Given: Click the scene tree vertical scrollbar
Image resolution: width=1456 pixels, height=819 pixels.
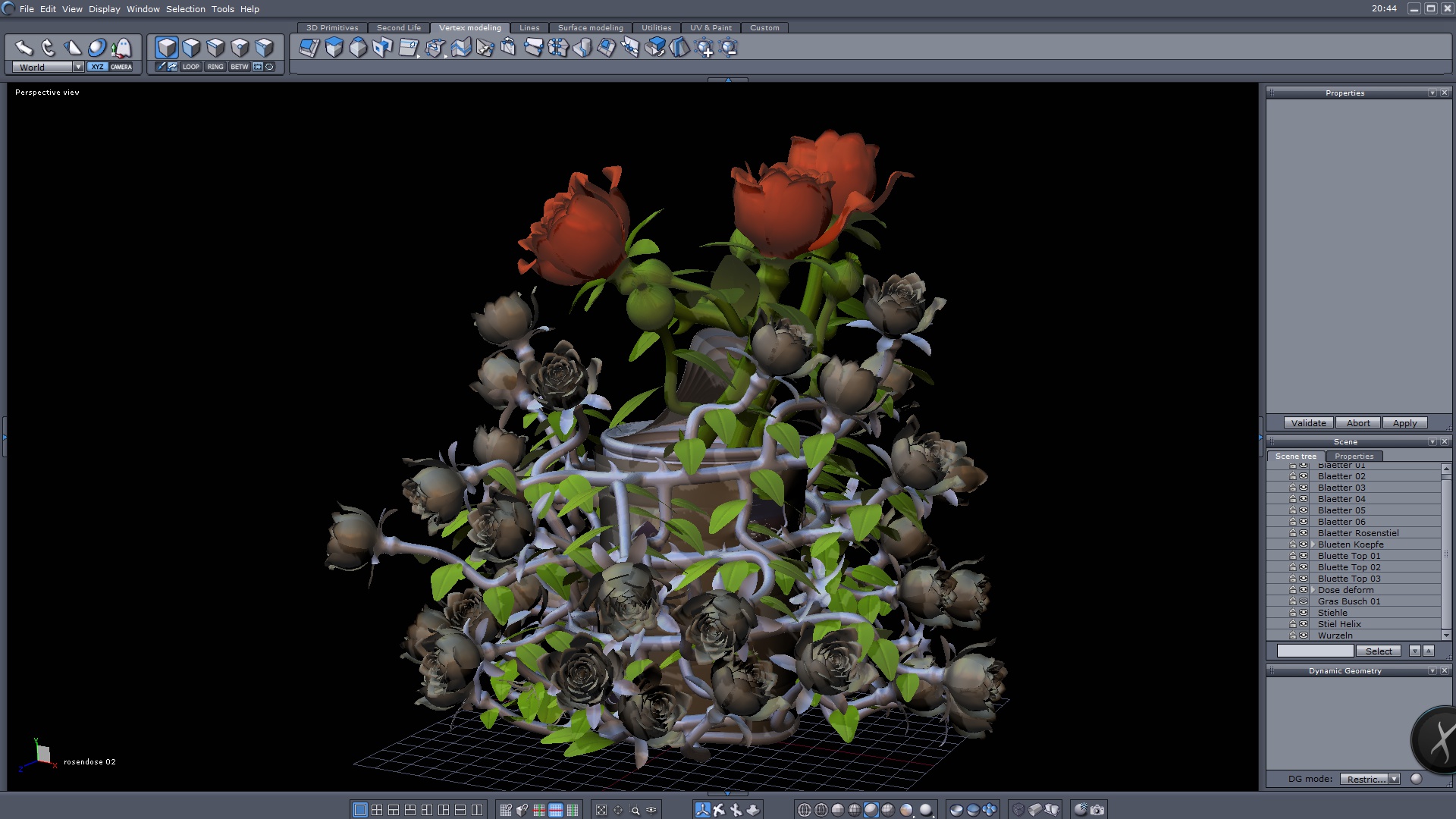Looking at the screenshot, I should tap(1445, 552).
